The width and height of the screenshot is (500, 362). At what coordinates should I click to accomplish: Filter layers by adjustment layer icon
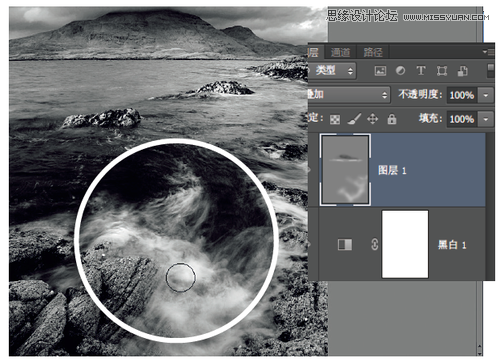pos(400,71)
